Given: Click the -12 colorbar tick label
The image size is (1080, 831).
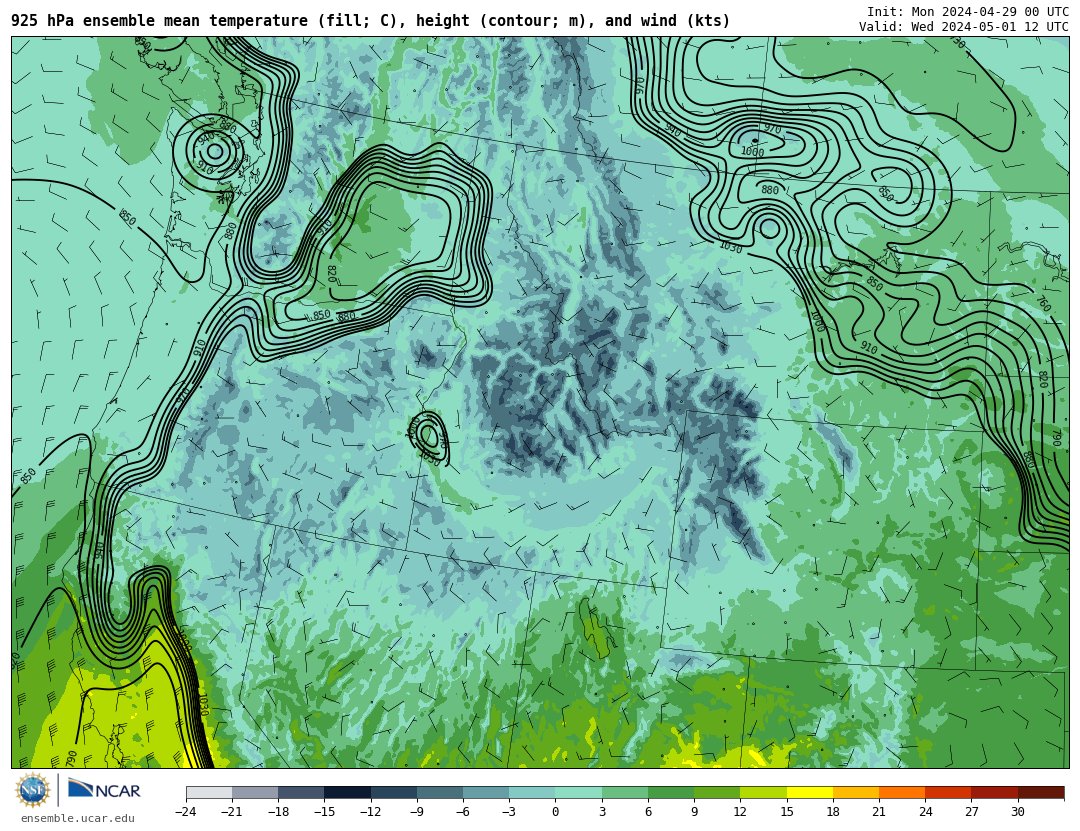Looking at the screenshot, I should [x=371, y=812].
